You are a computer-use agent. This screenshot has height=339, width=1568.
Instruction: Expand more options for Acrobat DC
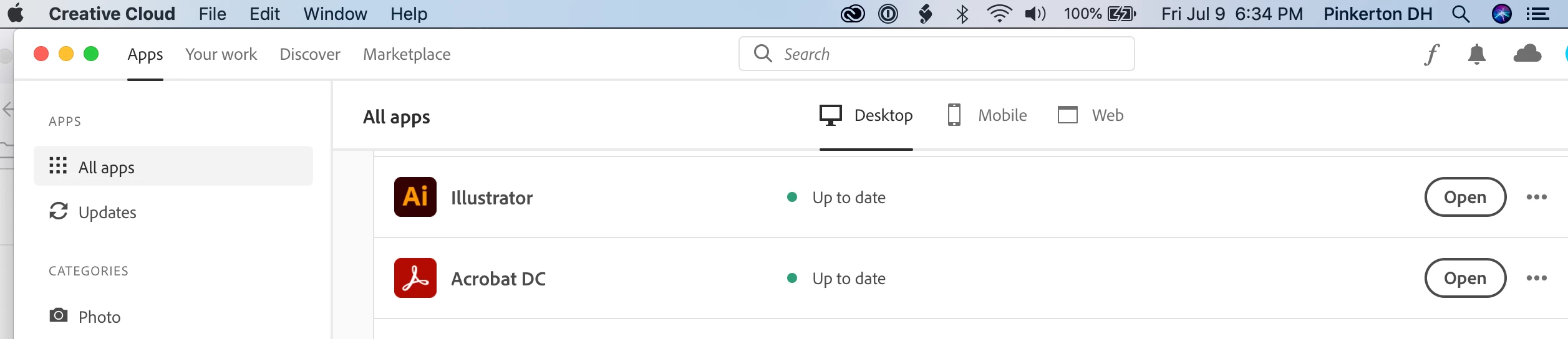1536,278
